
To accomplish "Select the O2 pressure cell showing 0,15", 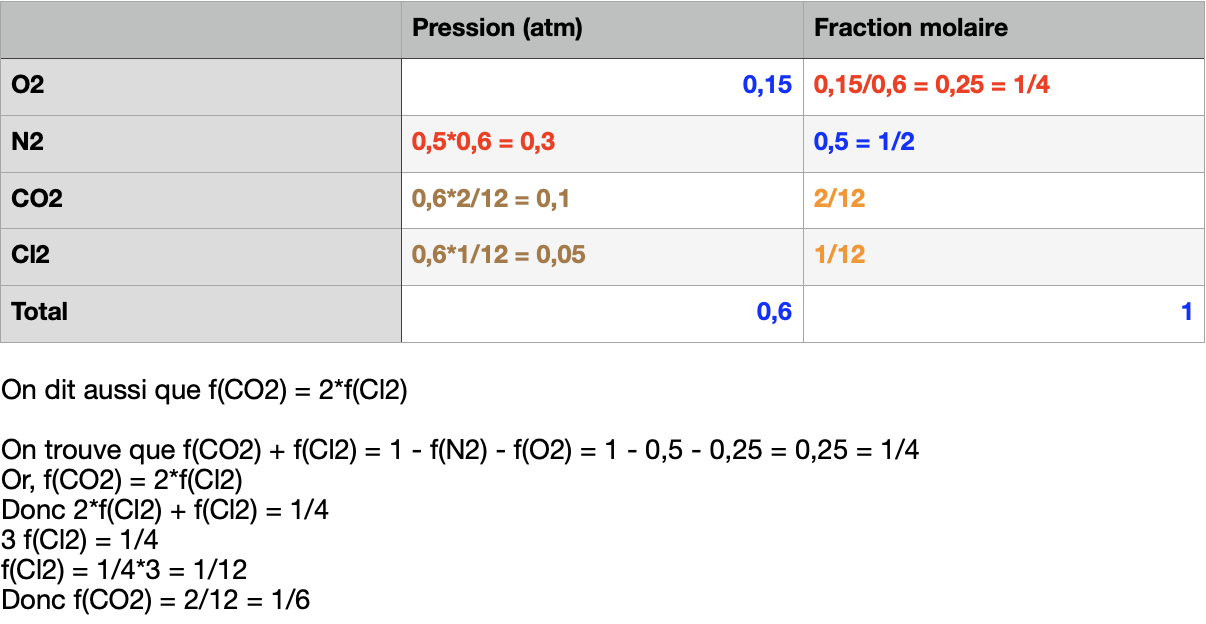I will (766, 86).
